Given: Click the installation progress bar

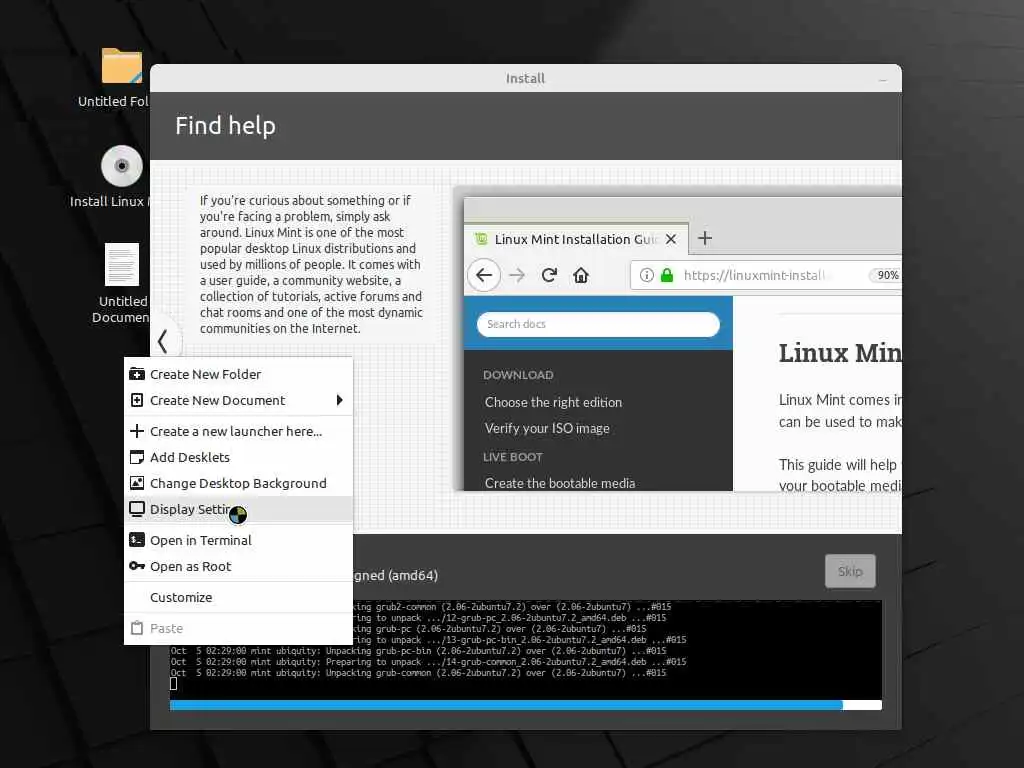Looking at the screenshot, I should tap(526, 705).
